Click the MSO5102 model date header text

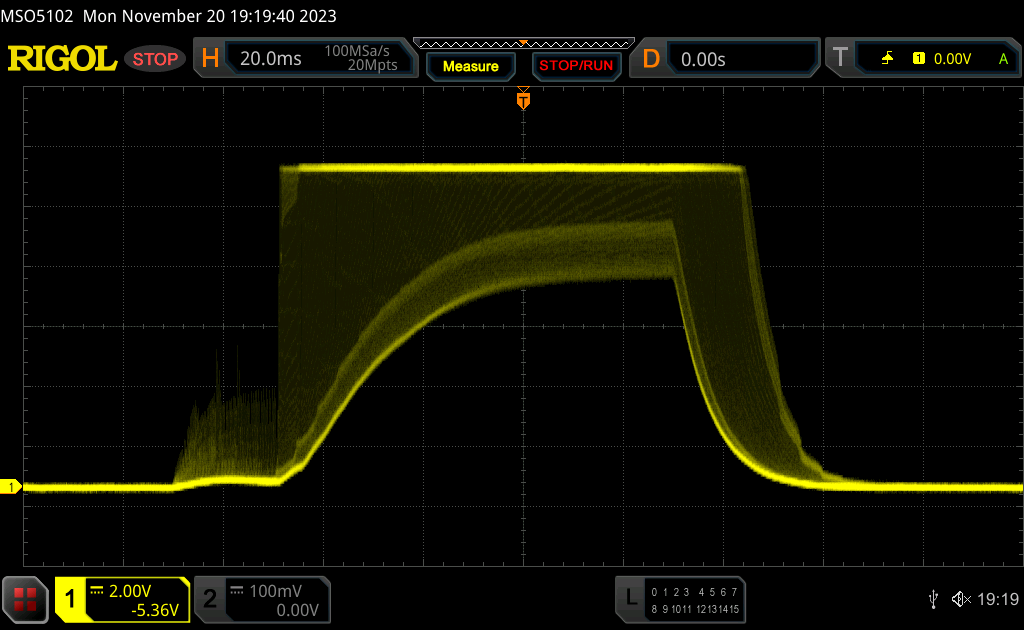[x=168, y=16]
